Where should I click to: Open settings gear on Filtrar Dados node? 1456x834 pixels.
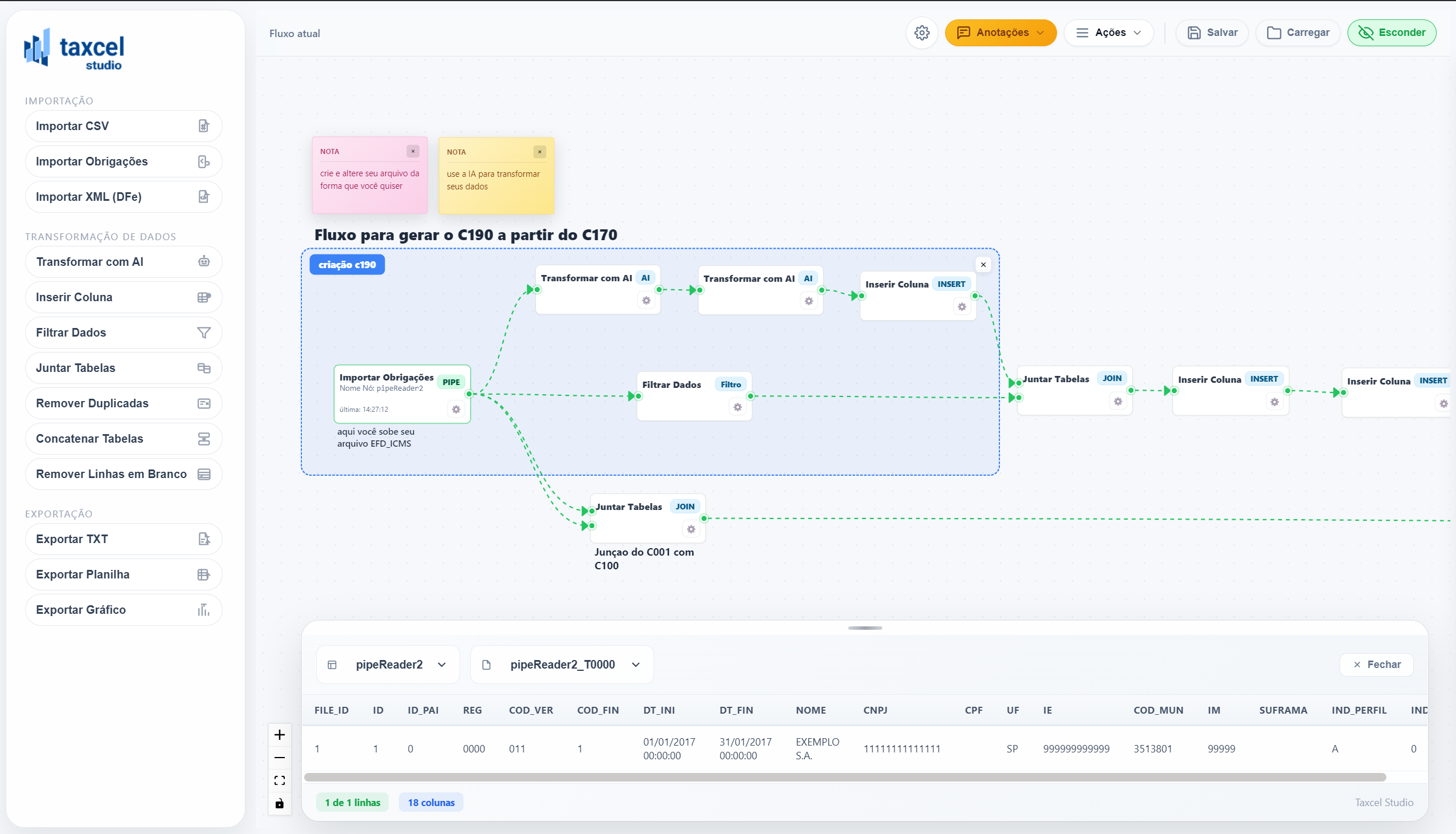[737, 407]
